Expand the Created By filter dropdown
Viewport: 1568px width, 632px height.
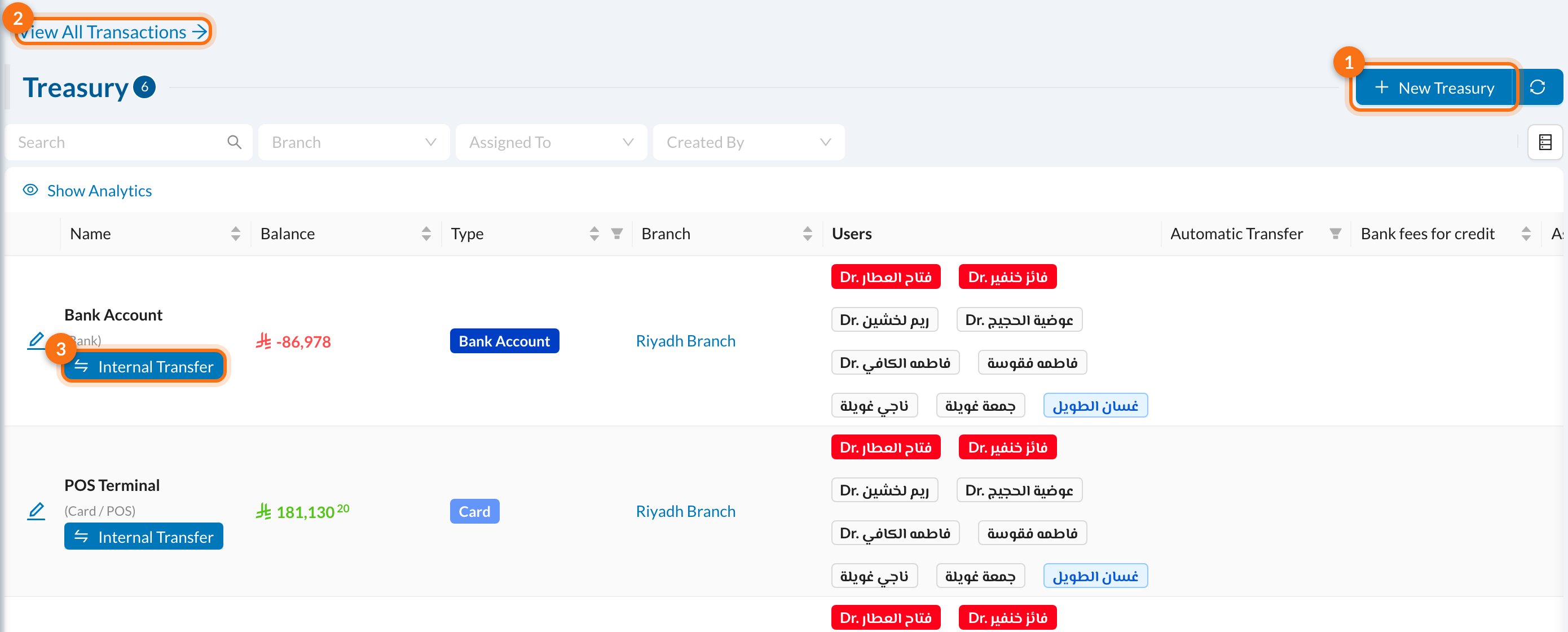click(748, 142)
